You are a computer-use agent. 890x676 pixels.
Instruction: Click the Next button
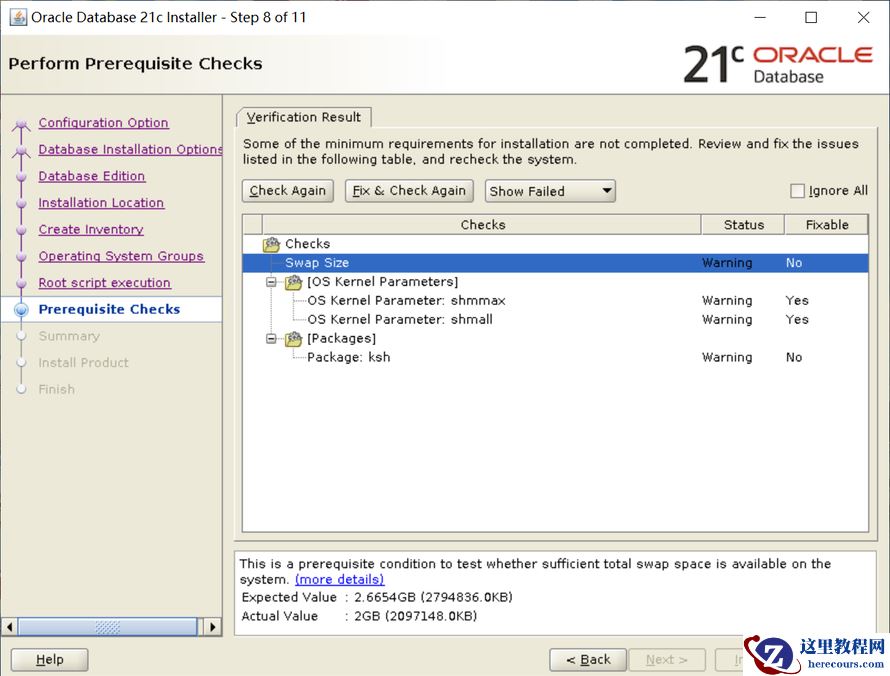pyautogui.click(x=667, y=660)
